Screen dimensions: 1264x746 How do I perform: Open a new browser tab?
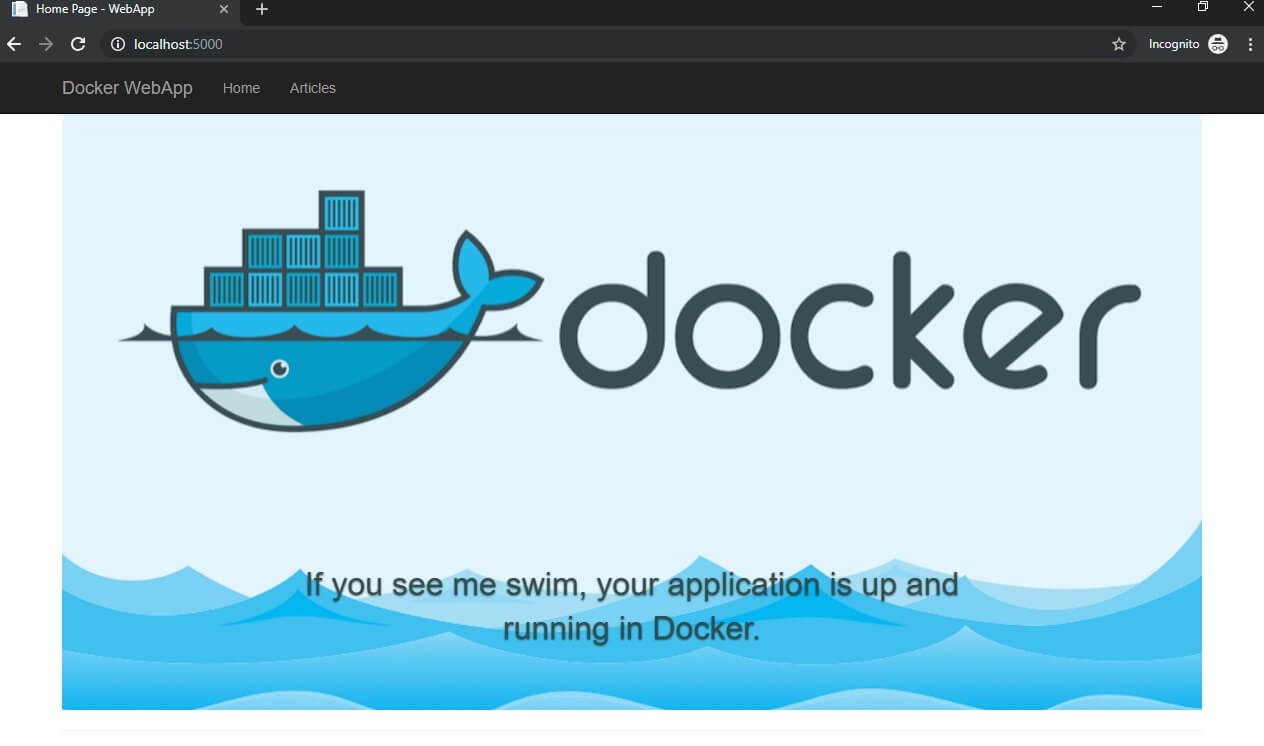(261, 10)
